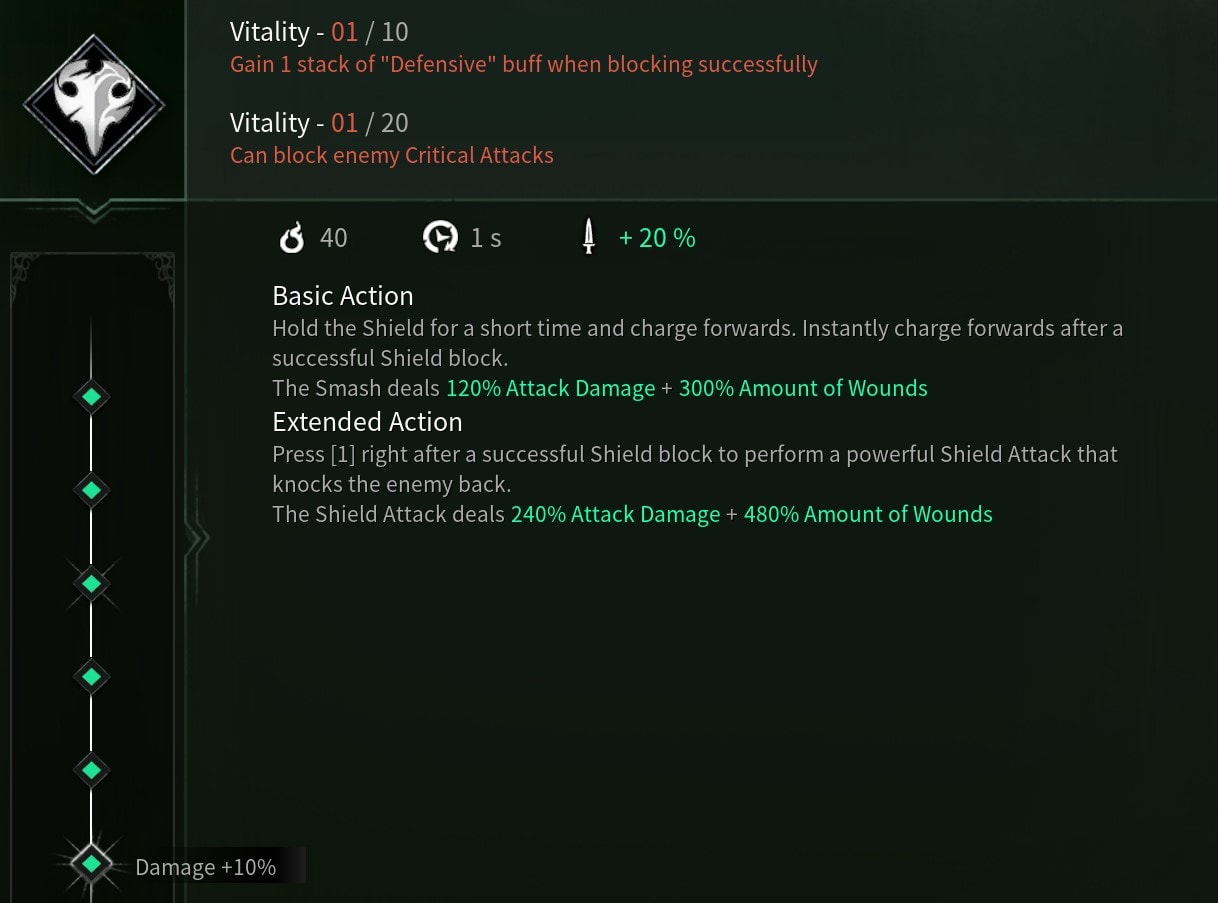Select the Vitality 01 / 10 requirement
Screen dimensions: 1218x903
(x=319, y=32)
